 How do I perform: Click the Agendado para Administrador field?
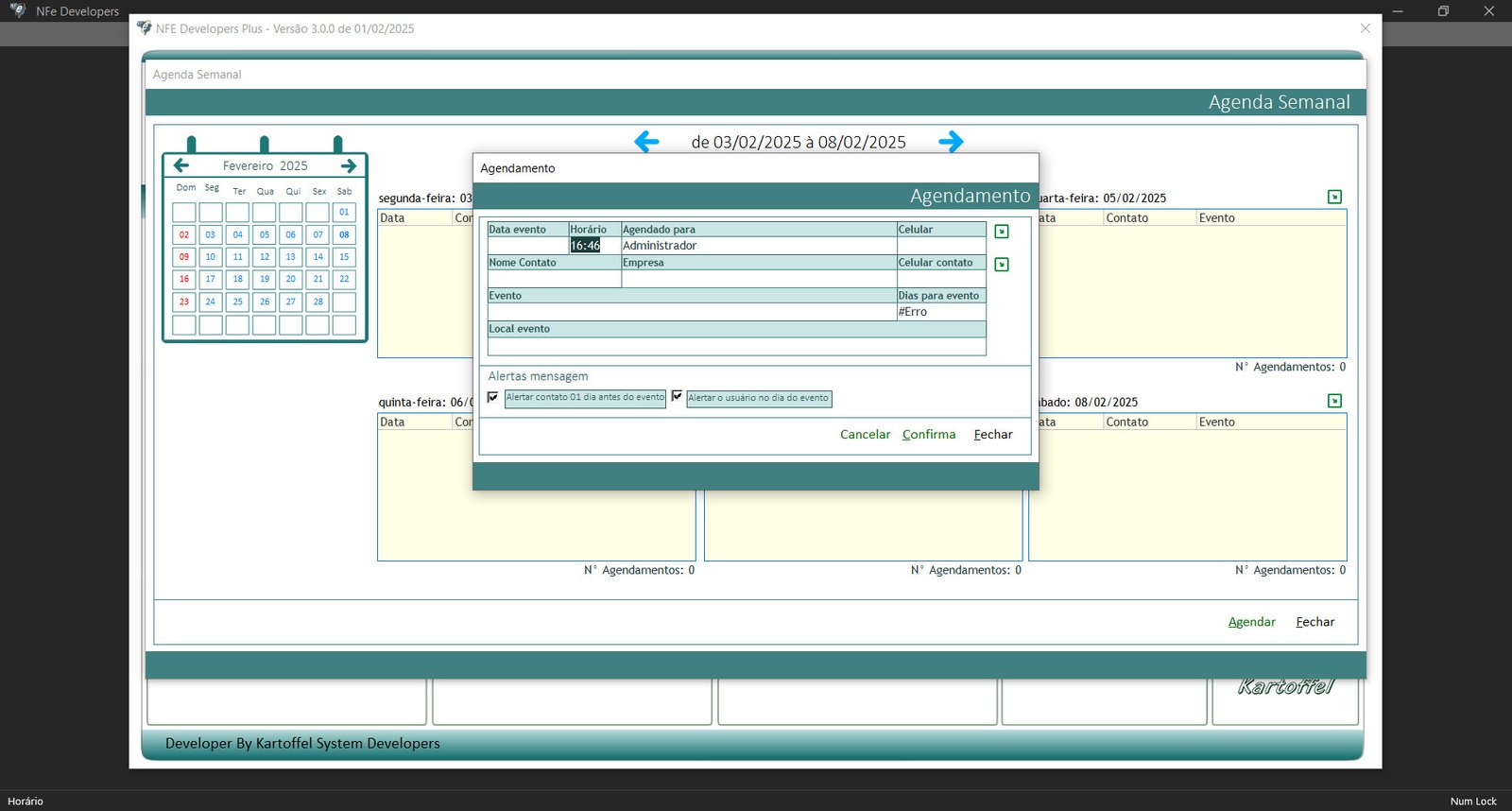click(x=758, y=246)
